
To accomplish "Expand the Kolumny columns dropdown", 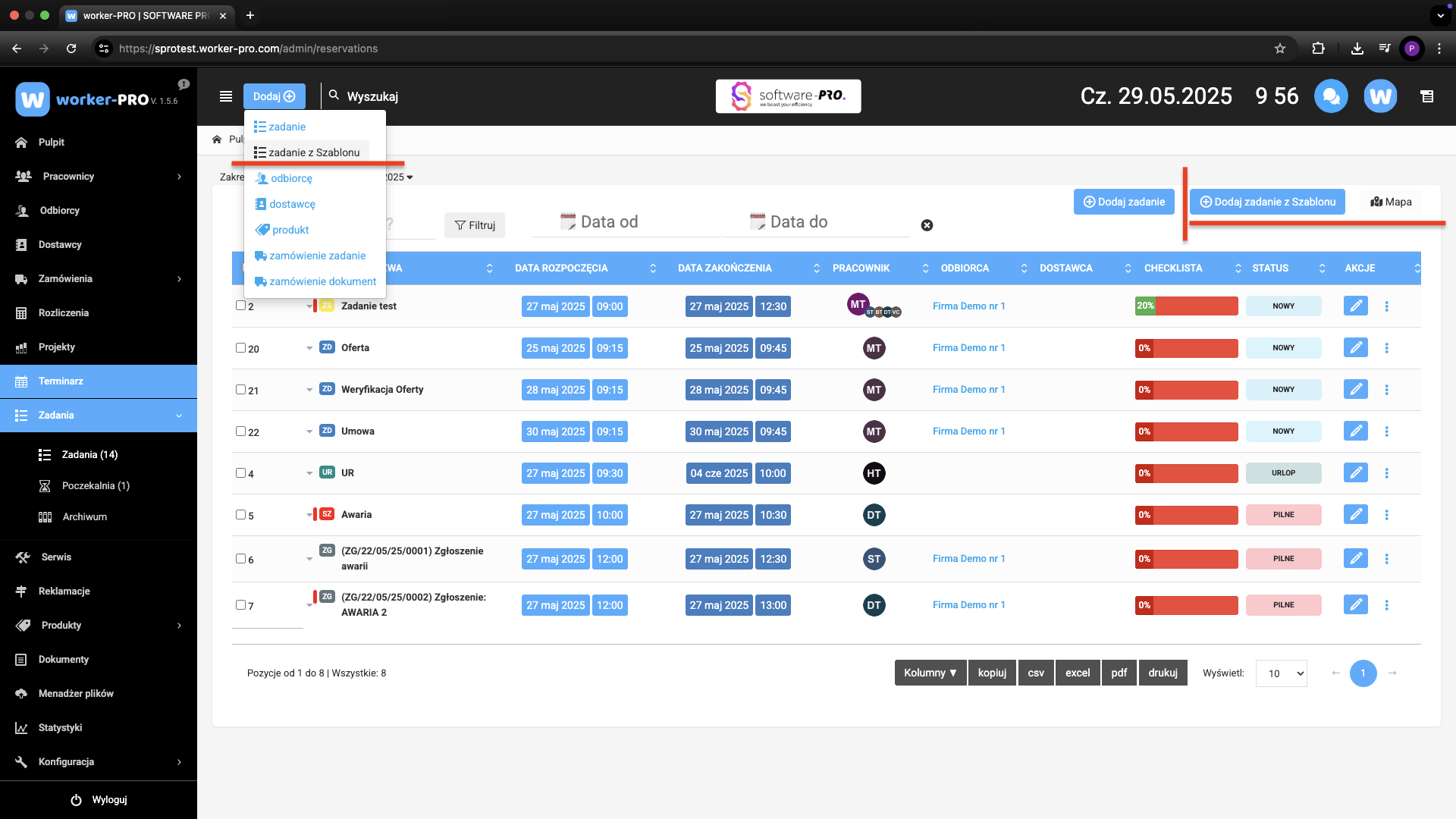I will [930, 673].
